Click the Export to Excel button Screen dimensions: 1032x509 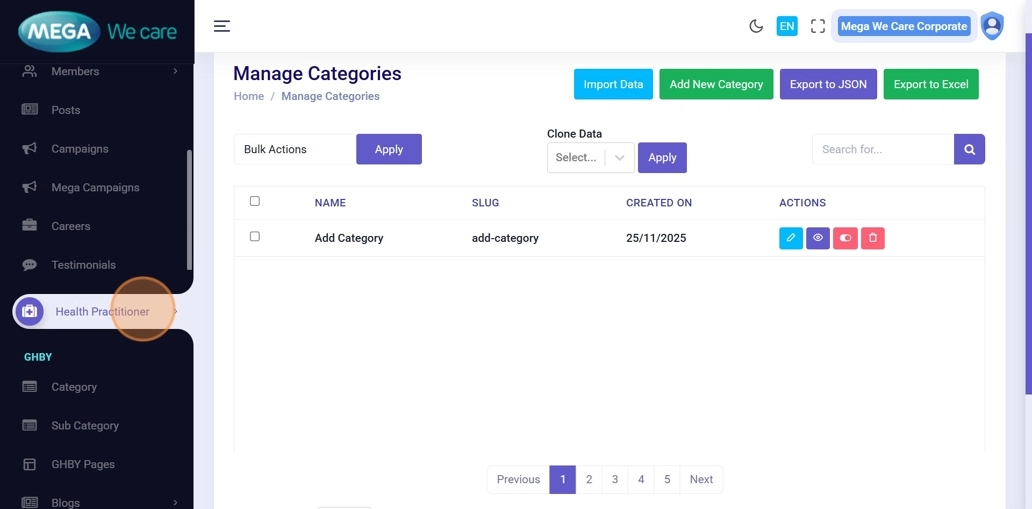click(x=930, y=84)
